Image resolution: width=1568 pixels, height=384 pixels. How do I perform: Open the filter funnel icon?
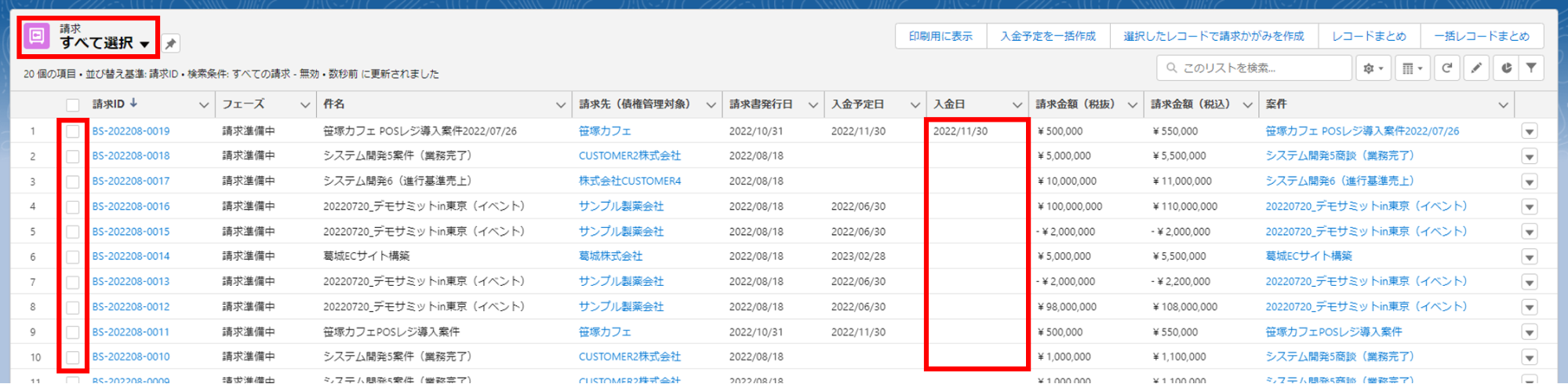(1531, 68)
